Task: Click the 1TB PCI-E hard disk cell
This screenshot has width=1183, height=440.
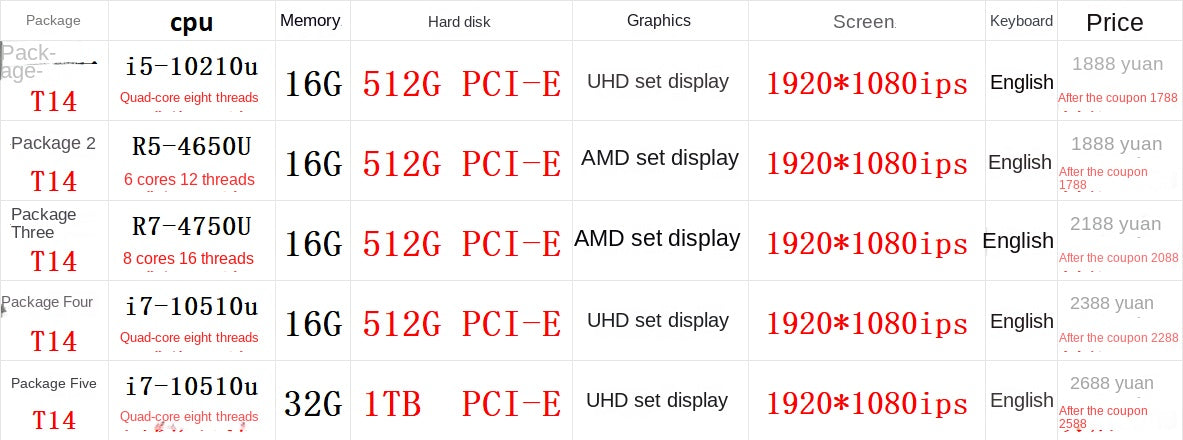Action: point(461,403)
